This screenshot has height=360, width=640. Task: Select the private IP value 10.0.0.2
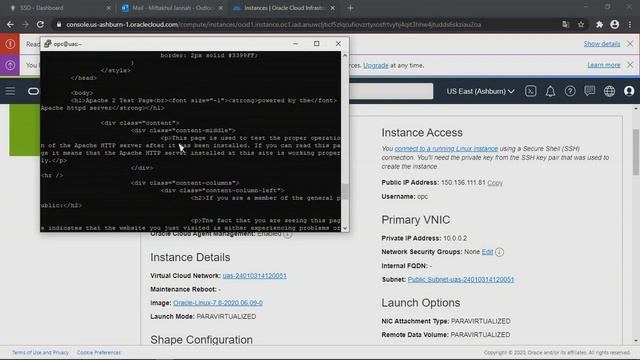pos(455,238)
